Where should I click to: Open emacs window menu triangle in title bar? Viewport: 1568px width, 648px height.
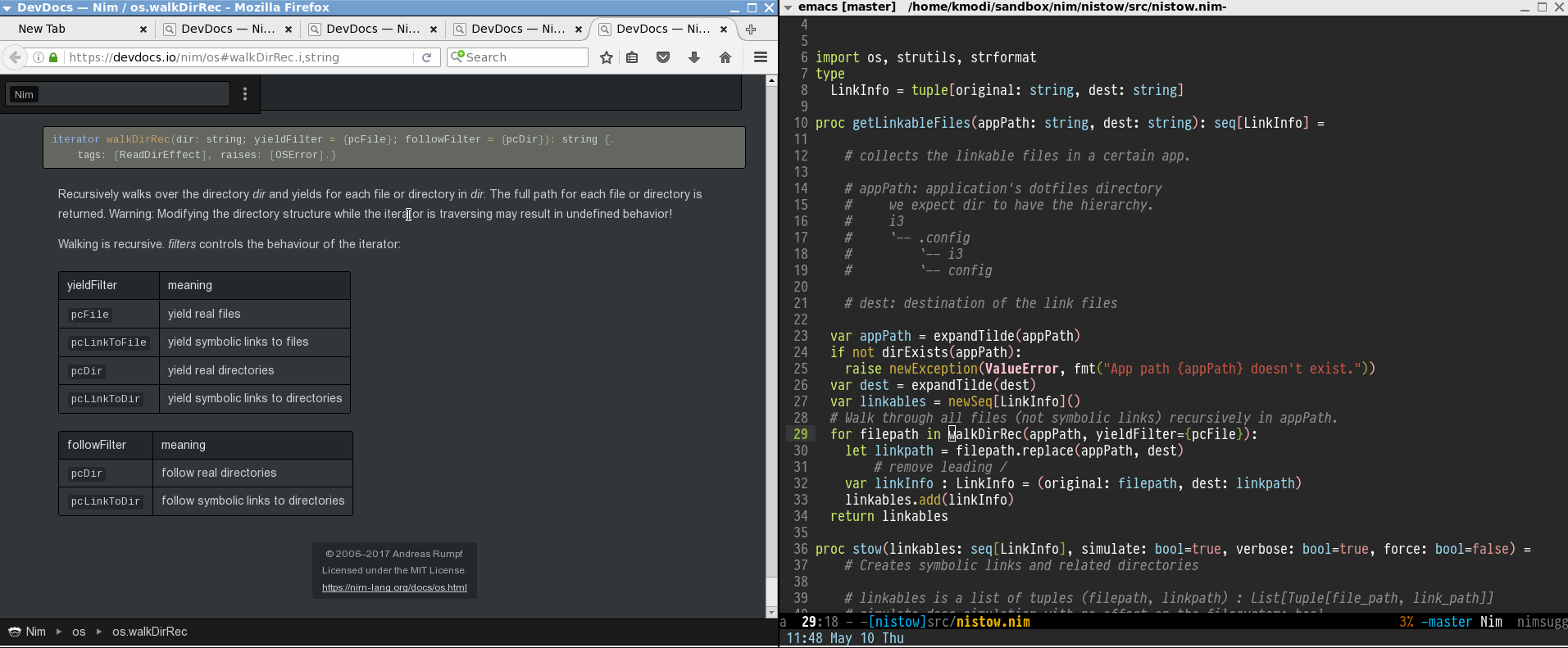(788, 7)
